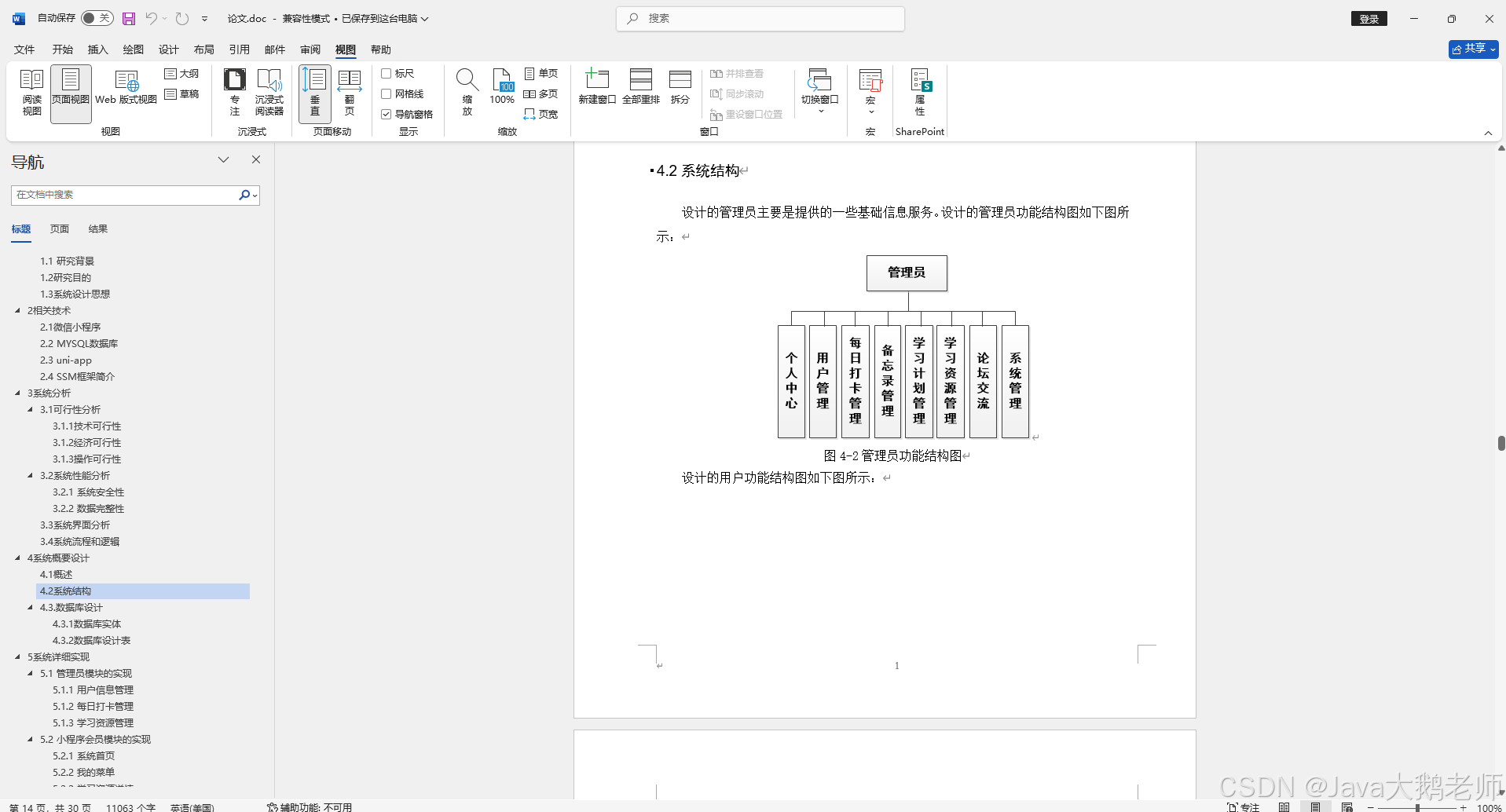The image size is (1506, 812).
Task: Click the zoom slider in status bar
Action: (x=1417, y=807)
